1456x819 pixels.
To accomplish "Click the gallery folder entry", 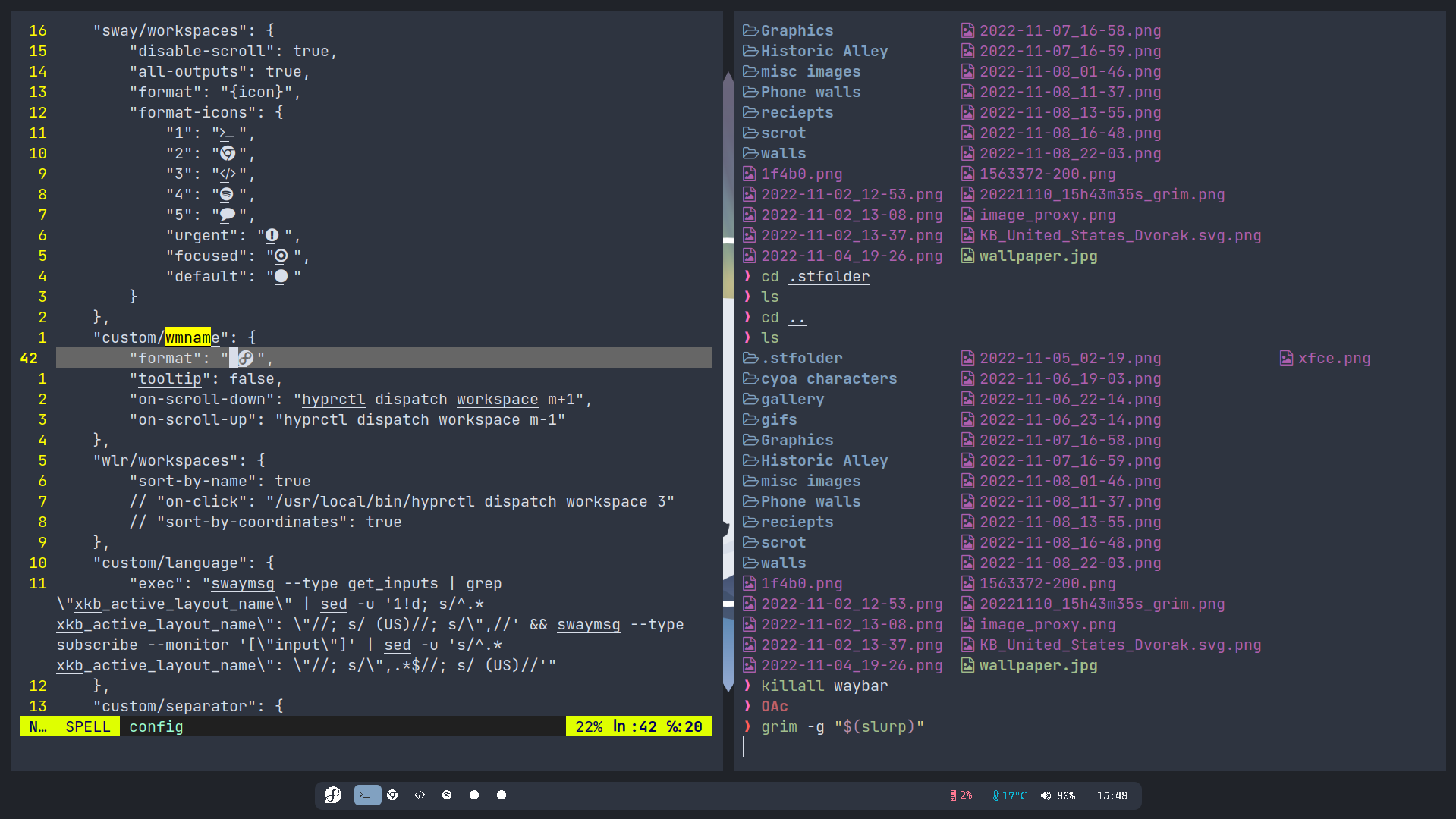I will pyautogui.click(x=792, y=399).
